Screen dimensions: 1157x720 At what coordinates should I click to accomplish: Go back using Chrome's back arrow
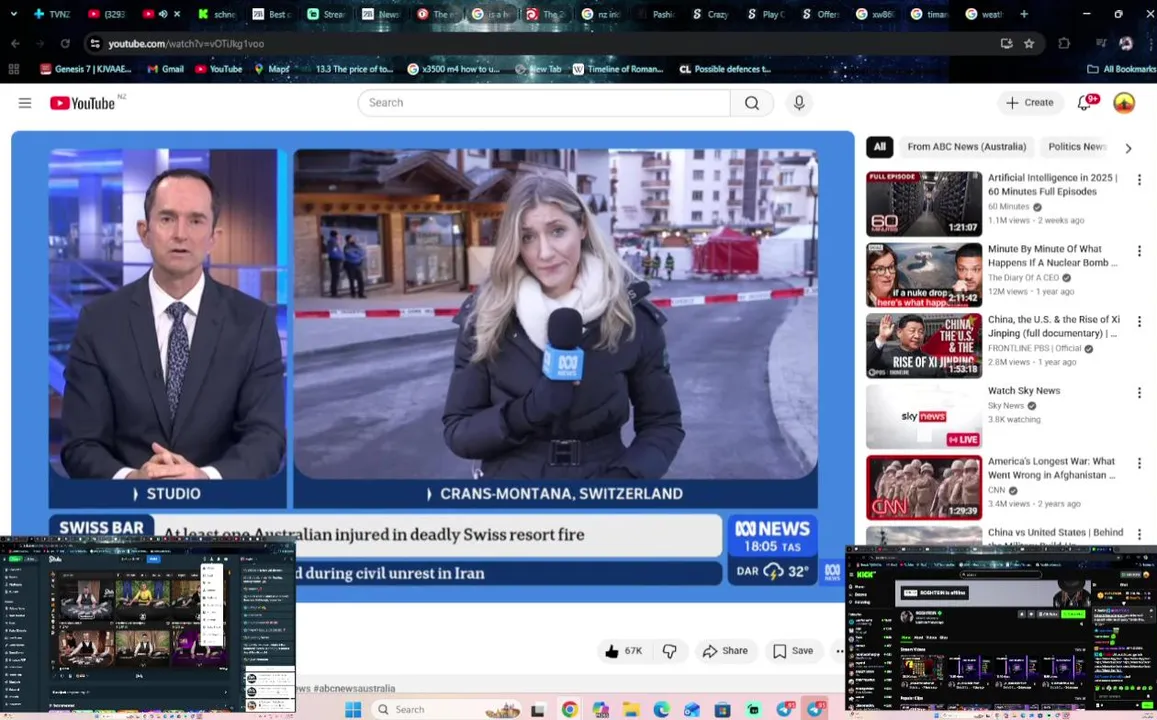pyautogui.click(x=15, y=44)
